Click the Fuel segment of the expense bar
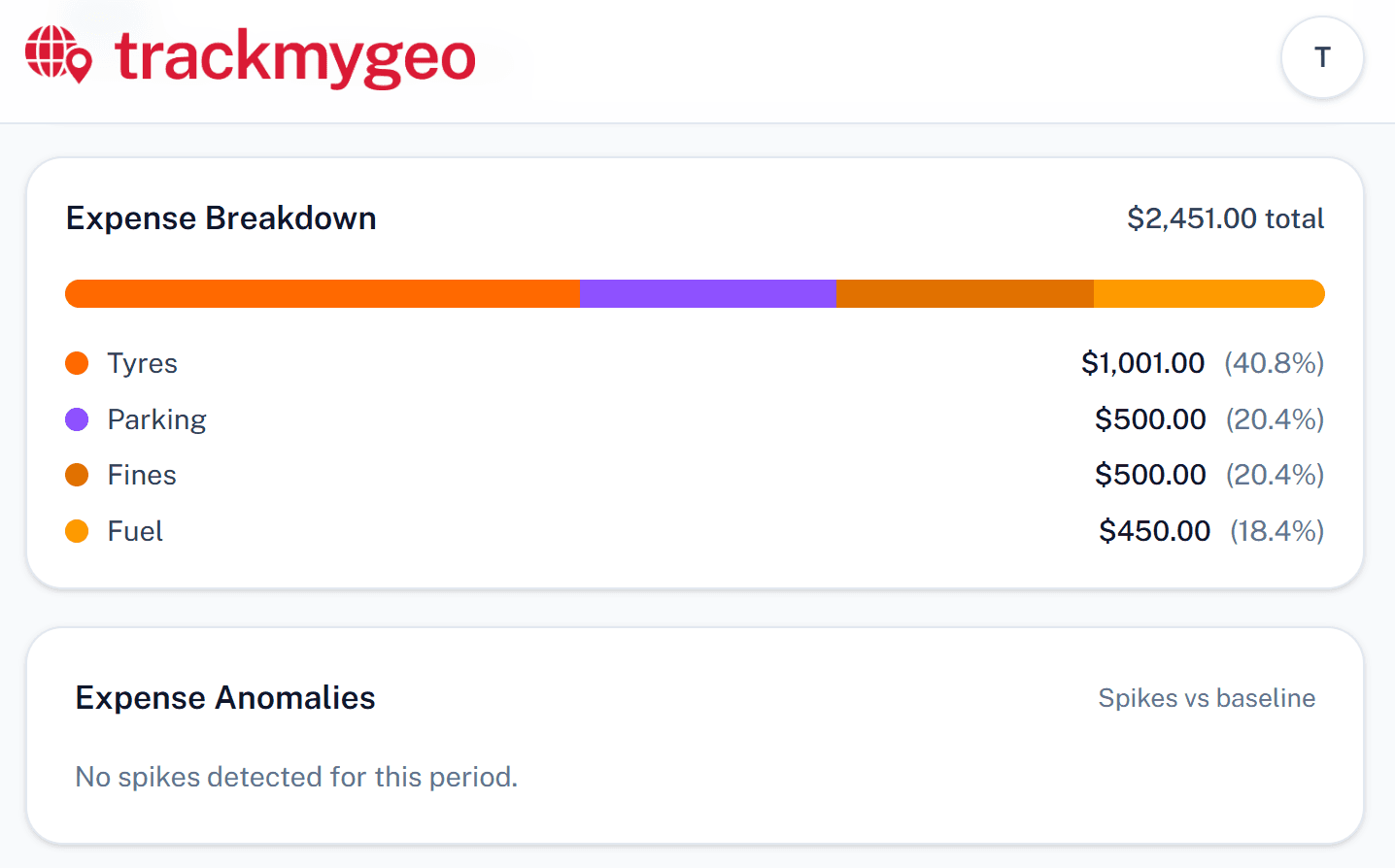1395x868 pixels. point(1208,292)
